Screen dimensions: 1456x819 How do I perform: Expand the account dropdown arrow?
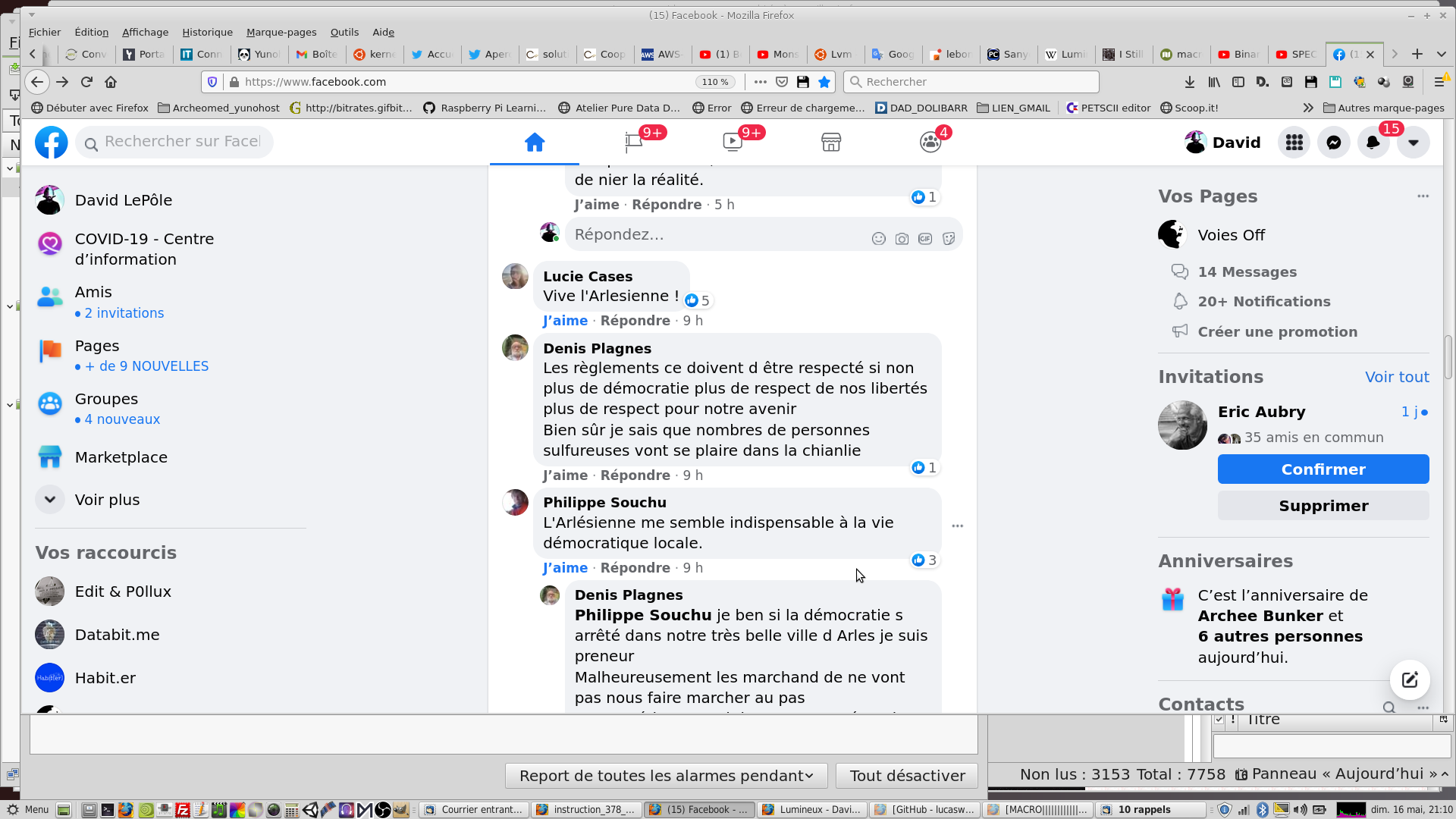pyautogui.click(x=1413, y=143)
